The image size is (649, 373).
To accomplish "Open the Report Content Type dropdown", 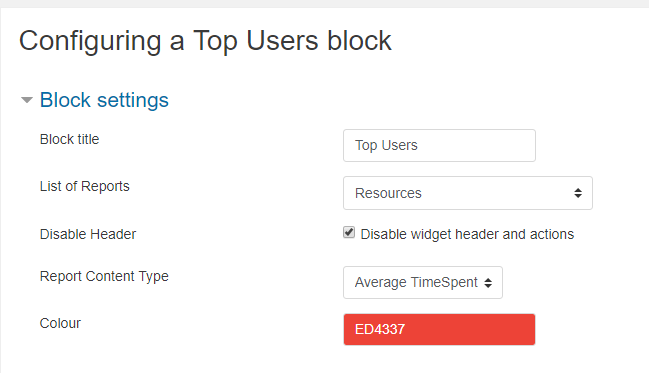I will click(x=423, y=282).
